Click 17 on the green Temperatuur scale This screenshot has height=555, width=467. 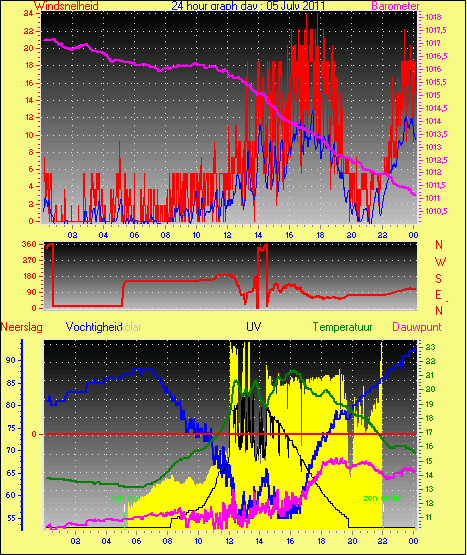(430, 432)
